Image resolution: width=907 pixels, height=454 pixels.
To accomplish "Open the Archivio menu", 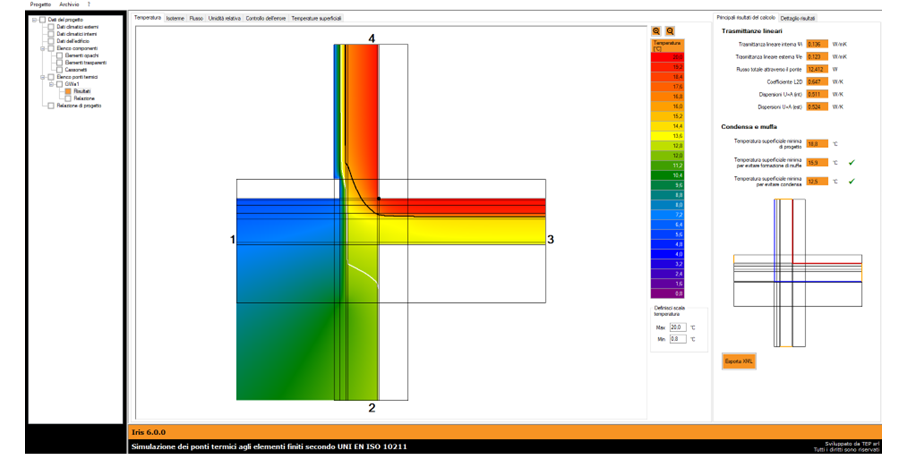I will 68,4.
